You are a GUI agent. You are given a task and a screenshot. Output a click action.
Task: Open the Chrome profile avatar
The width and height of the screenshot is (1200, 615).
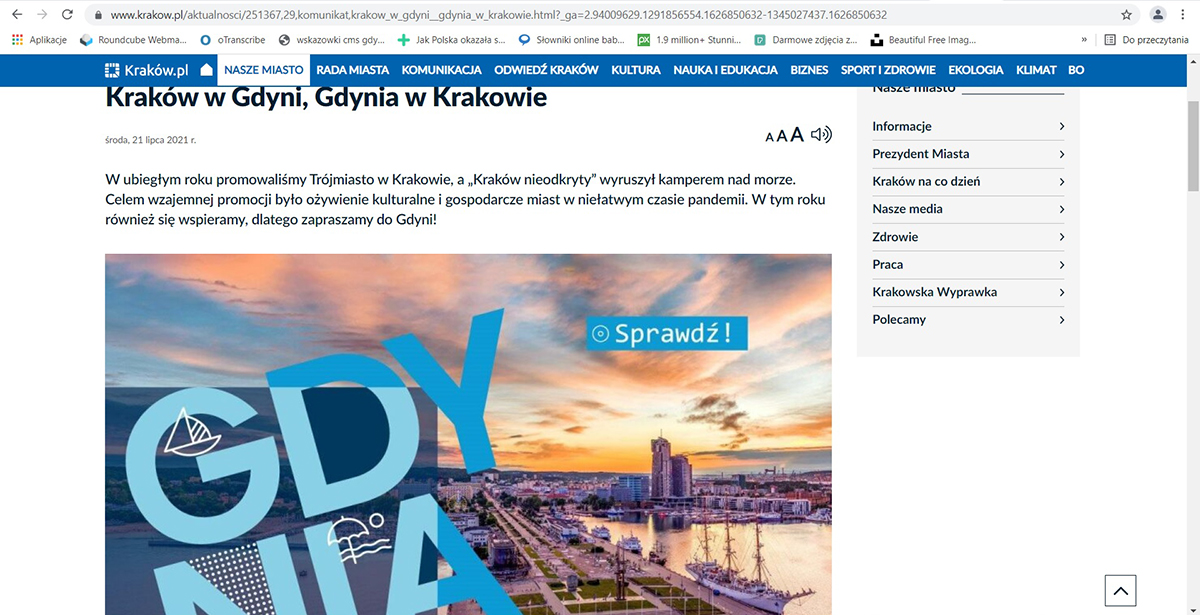coord(1158,15)
